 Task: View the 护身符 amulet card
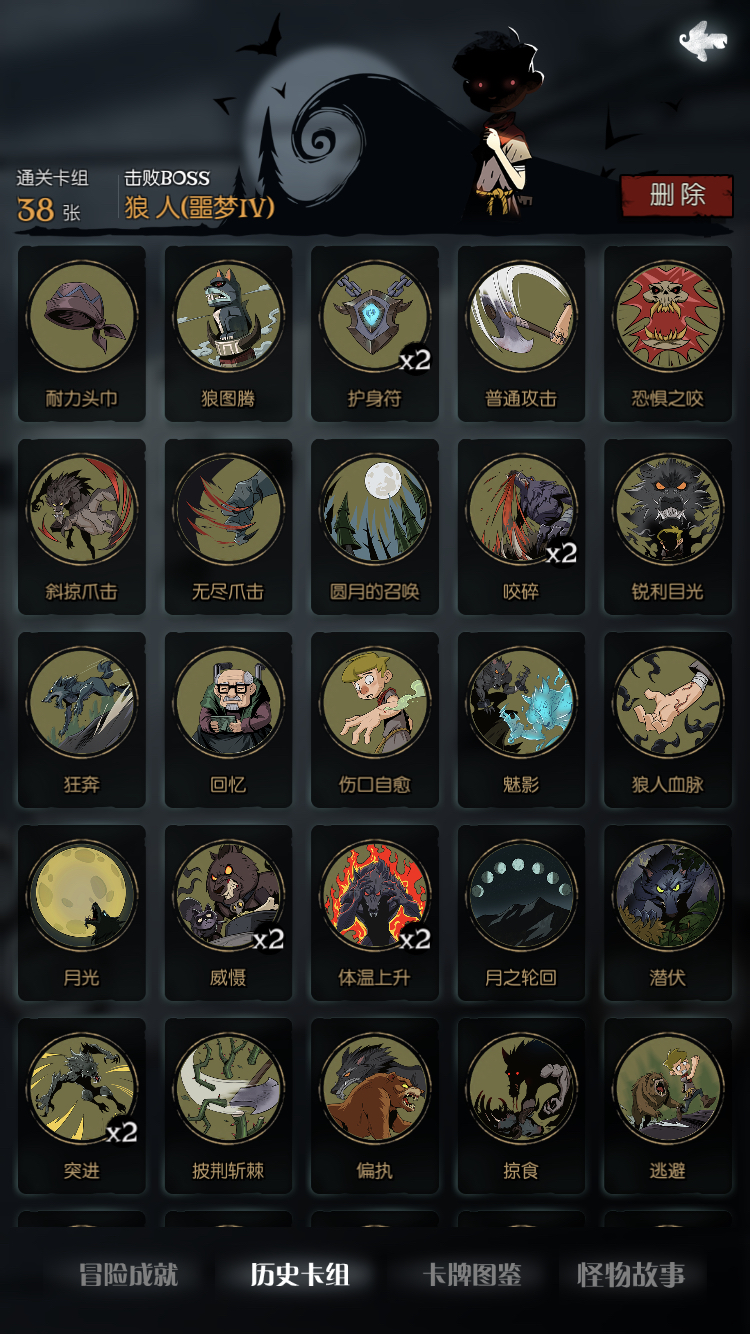[x=375, y=334]
